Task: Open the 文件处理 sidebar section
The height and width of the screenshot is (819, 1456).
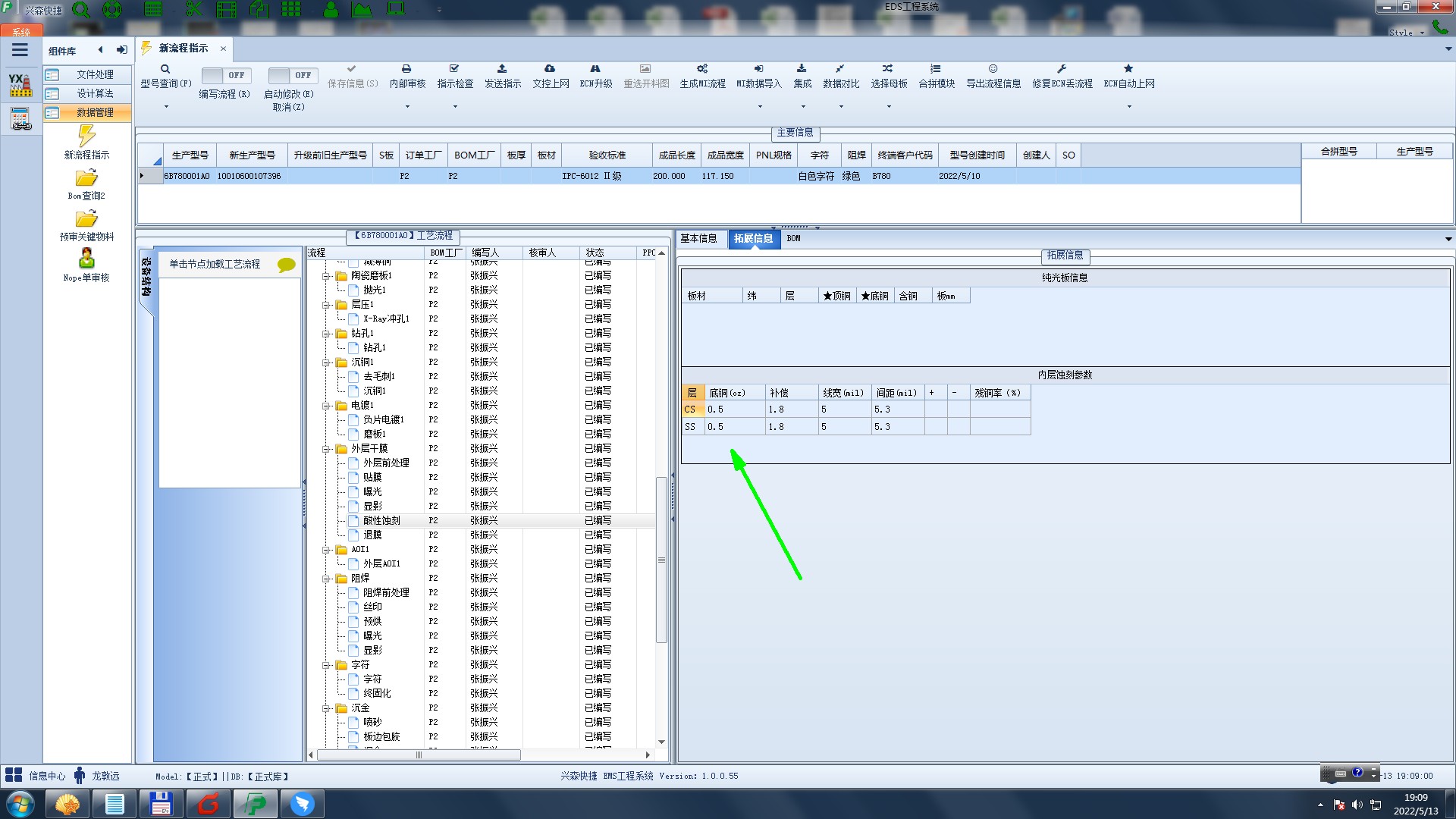Action: (94, 74)
